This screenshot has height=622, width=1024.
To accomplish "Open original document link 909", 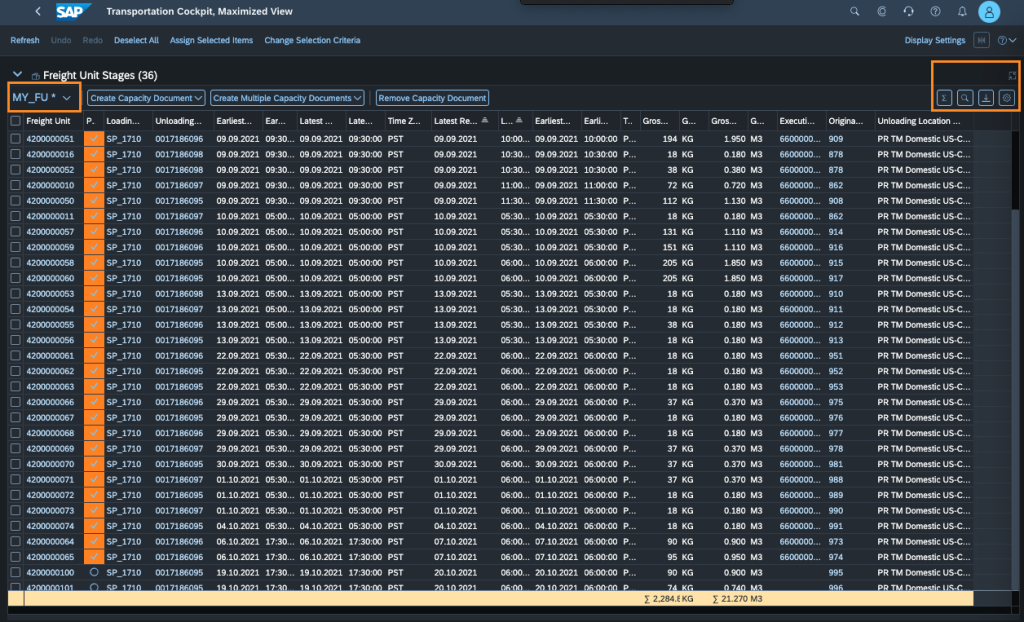I will 835,139.
